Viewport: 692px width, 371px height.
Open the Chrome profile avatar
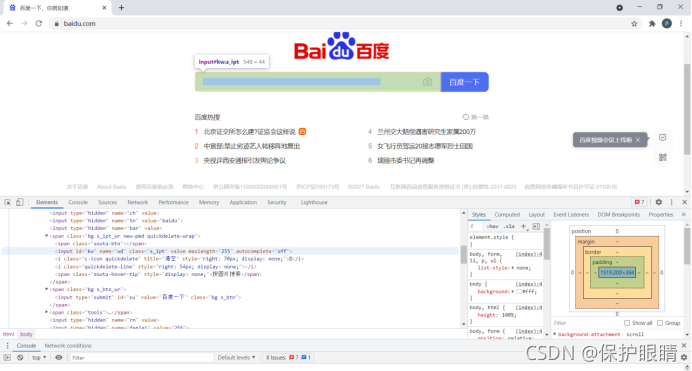667,23
